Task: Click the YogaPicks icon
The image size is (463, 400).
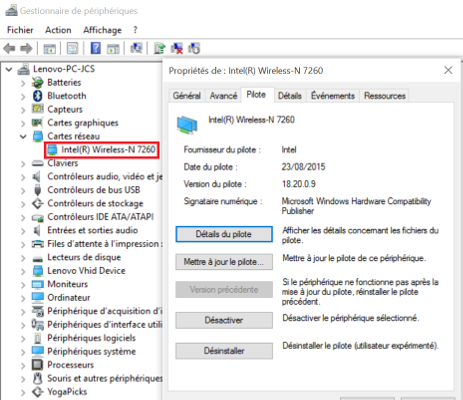Action: pos(38,392)
